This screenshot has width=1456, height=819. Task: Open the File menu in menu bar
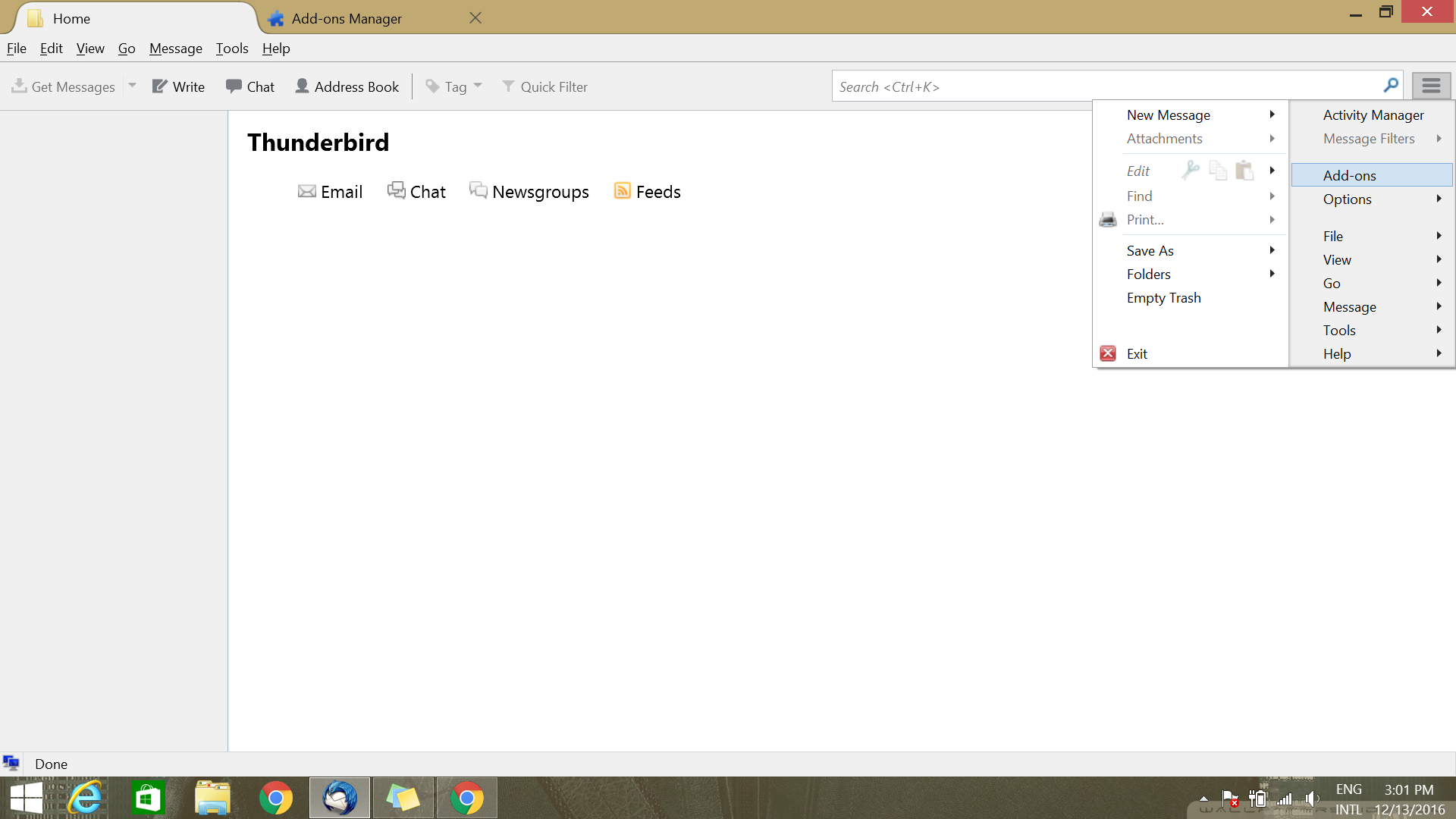click(17, 48)
